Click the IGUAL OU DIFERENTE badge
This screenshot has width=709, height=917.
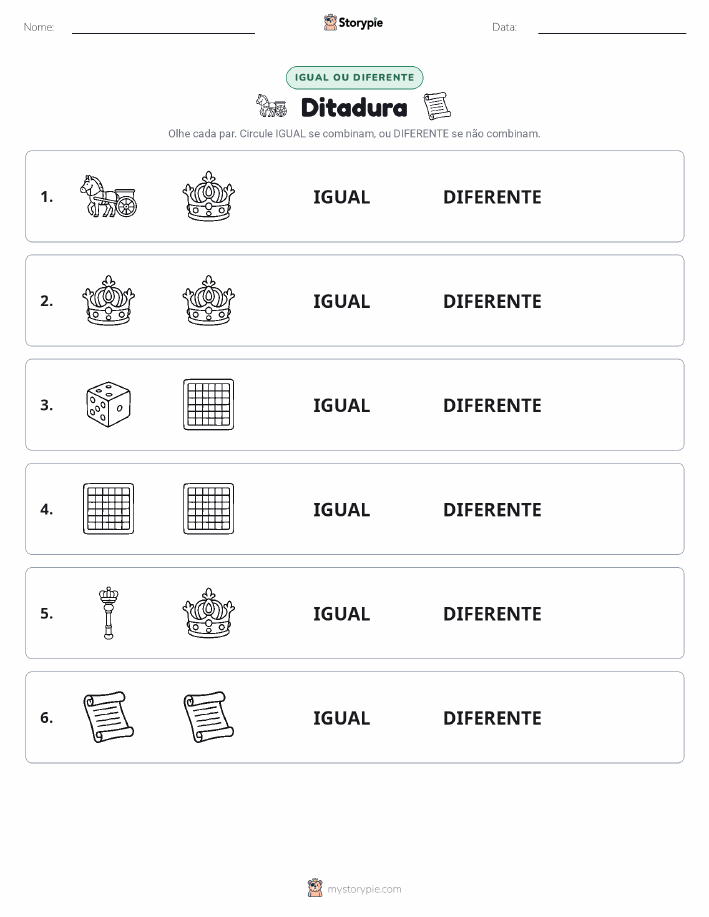click(x=354, y=77)
